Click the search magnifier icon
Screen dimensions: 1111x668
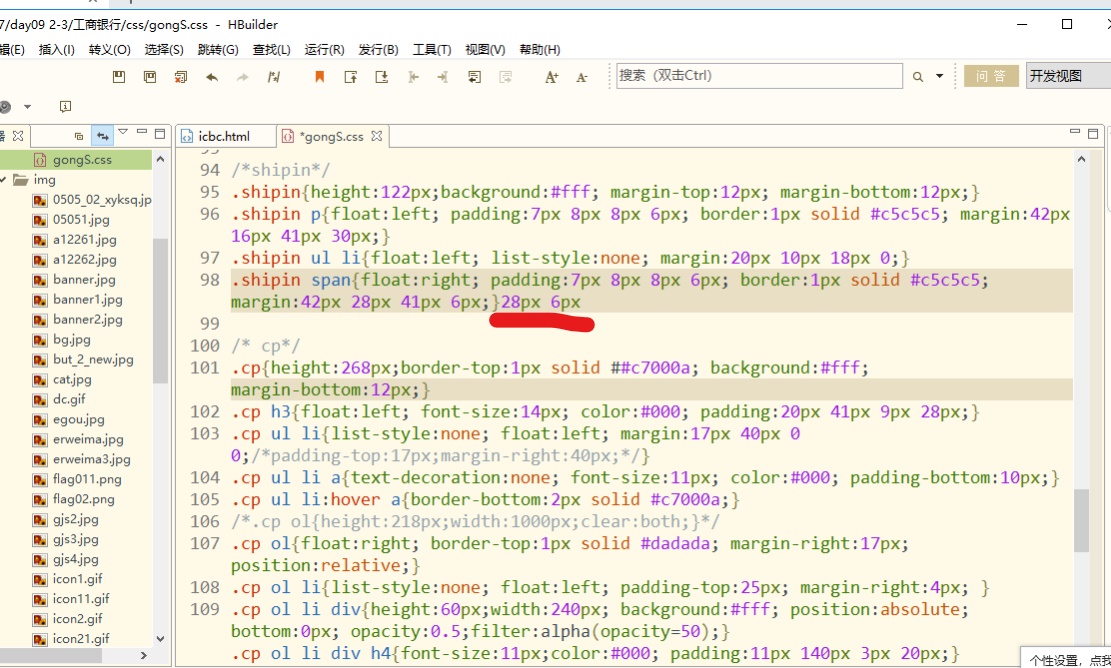point(918,77)
